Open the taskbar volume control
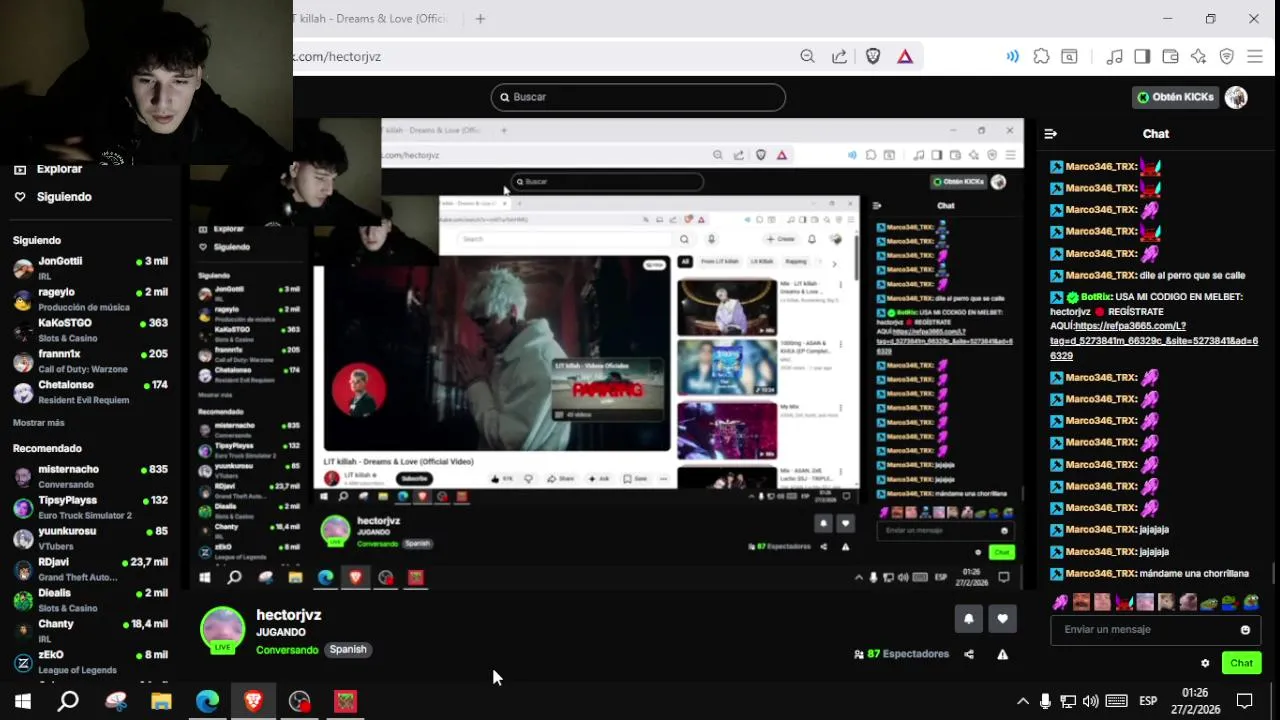 pyautogui.click(x=1090, y=702)
